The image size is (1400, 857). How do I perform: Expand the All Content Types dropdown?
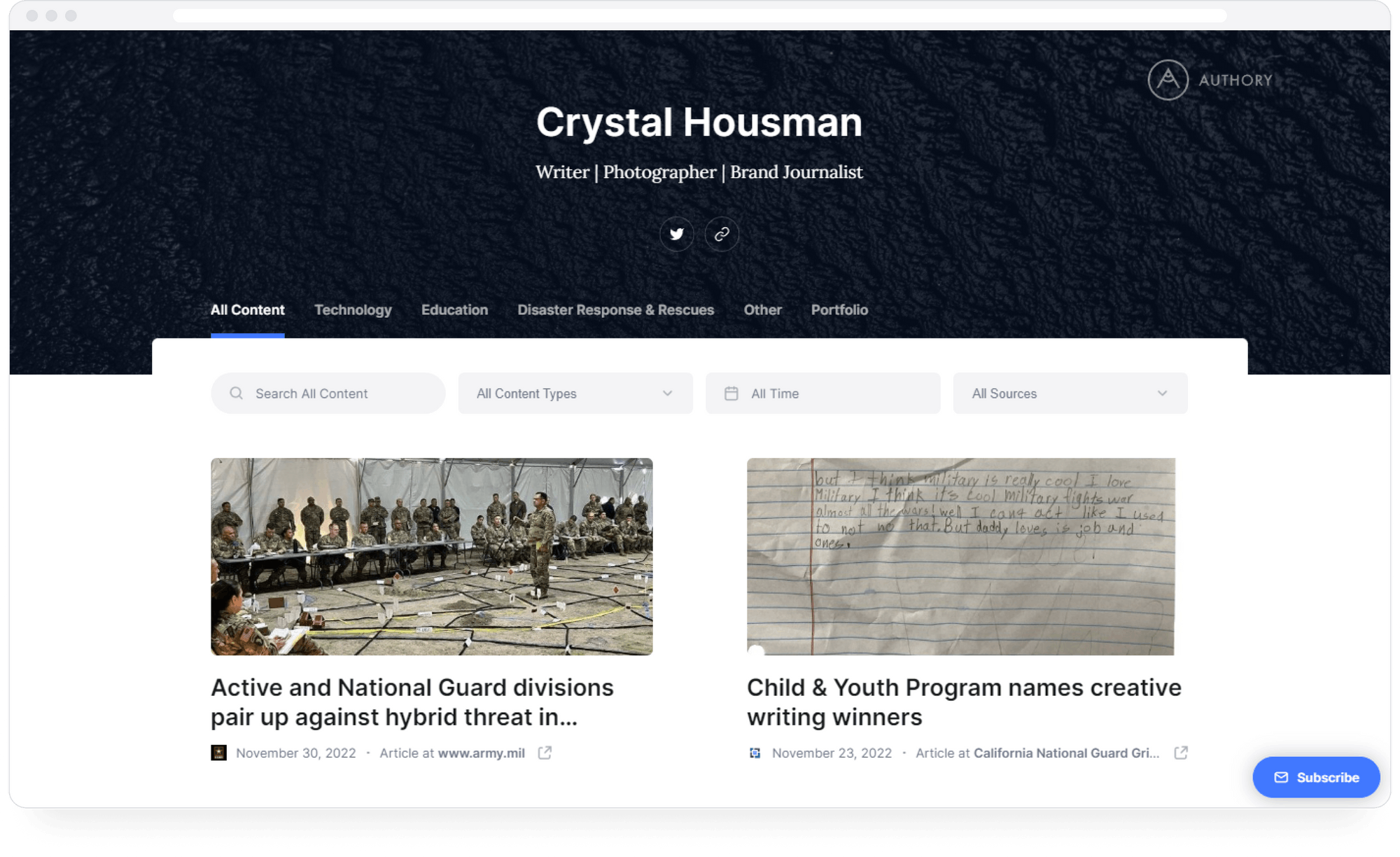tap(575, 393)
